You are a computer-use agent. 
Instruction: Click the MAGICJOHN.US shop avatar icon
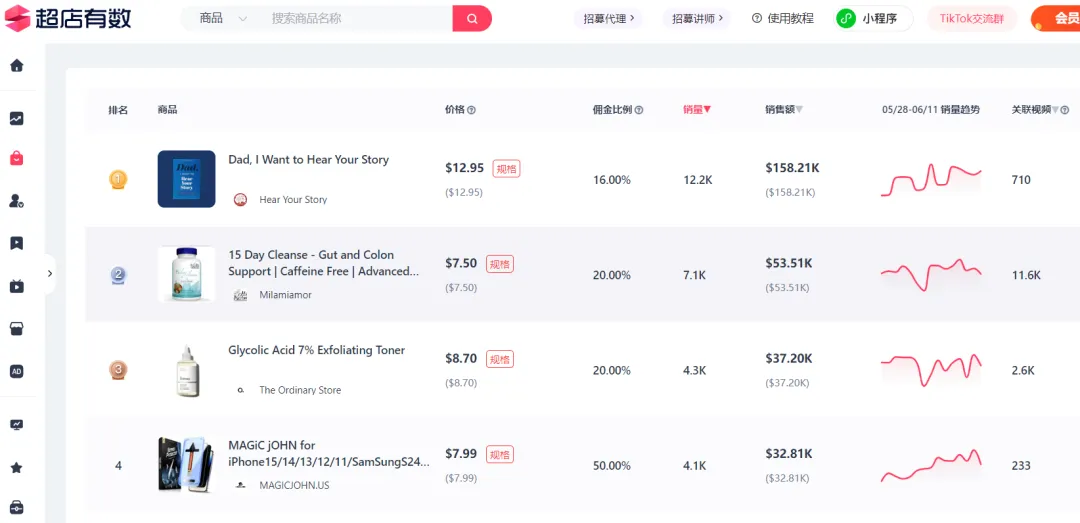pos(240,485)
